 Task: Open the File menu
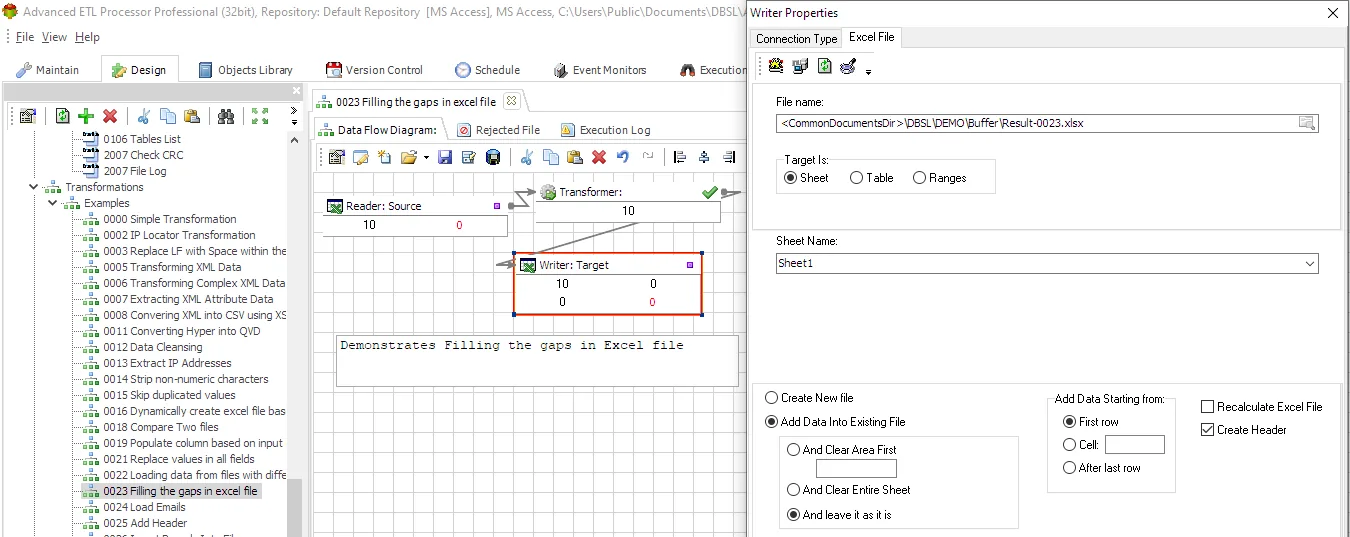(x=25, y=37)
